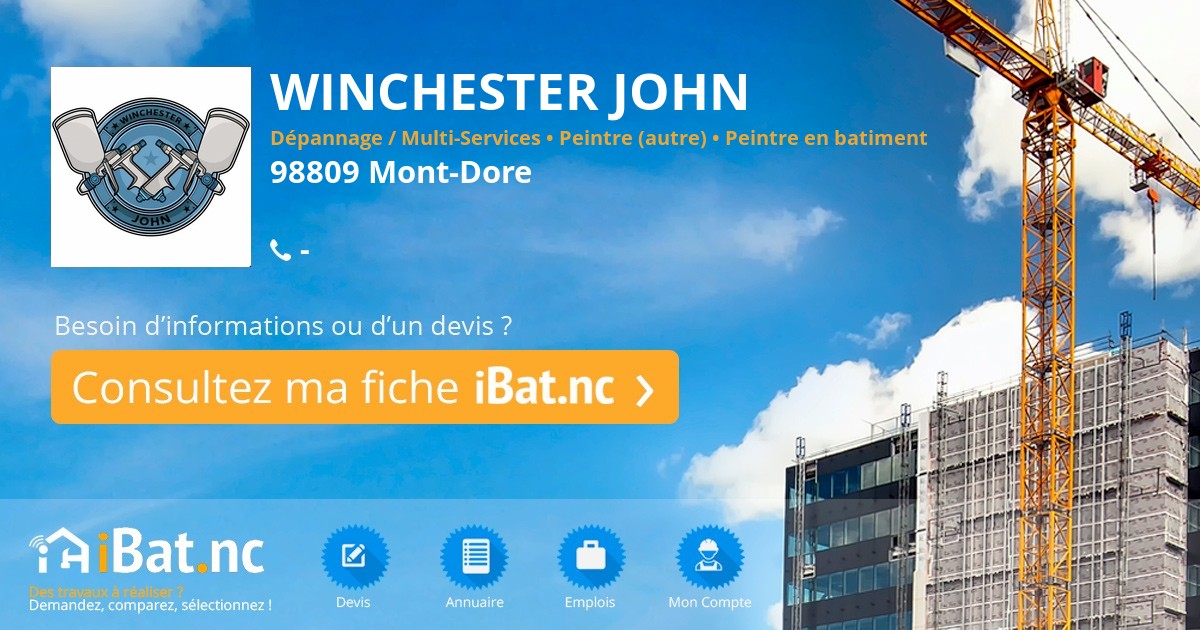Viewport: 1200px width, 630px height.
Task: Click the WINCHESTER JOHN heading
Action: coord(510,91)
